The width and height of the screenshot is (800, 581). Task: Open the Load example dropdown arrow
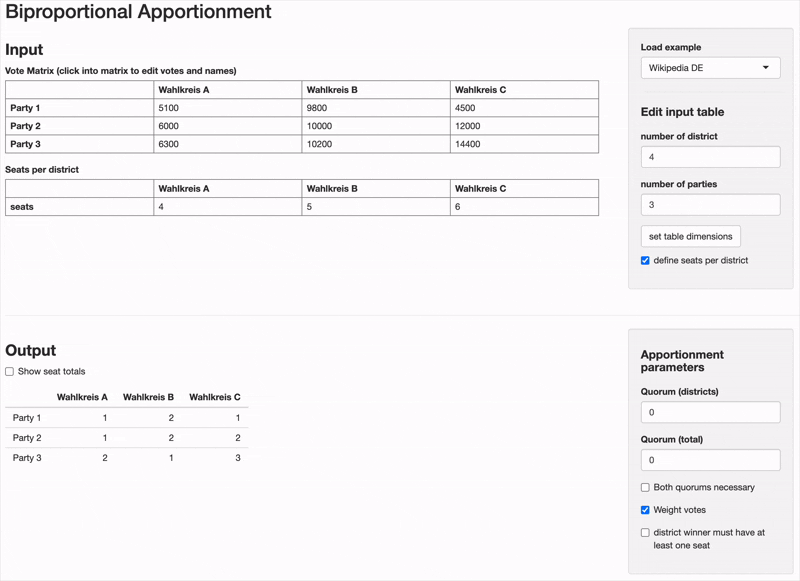click(766, 68)
